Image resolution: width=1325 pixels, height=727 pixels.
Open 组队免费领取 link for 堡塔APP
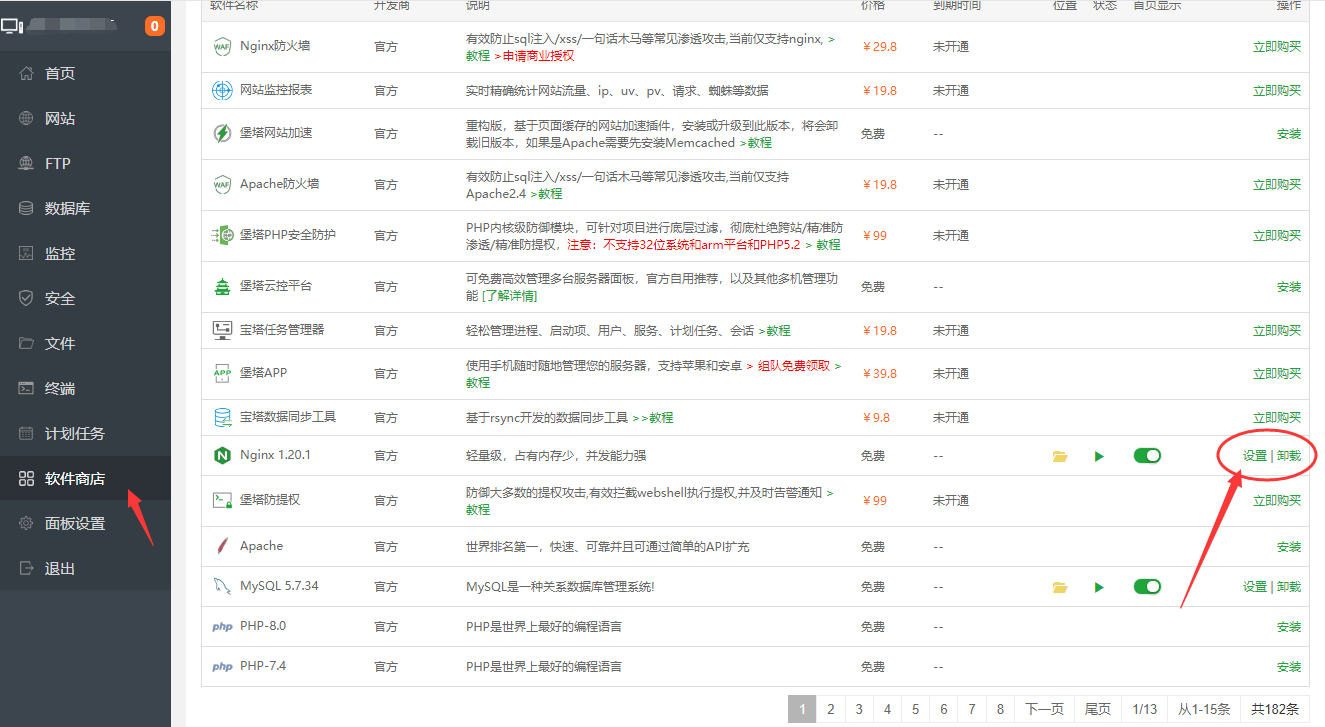pos(794,366)
